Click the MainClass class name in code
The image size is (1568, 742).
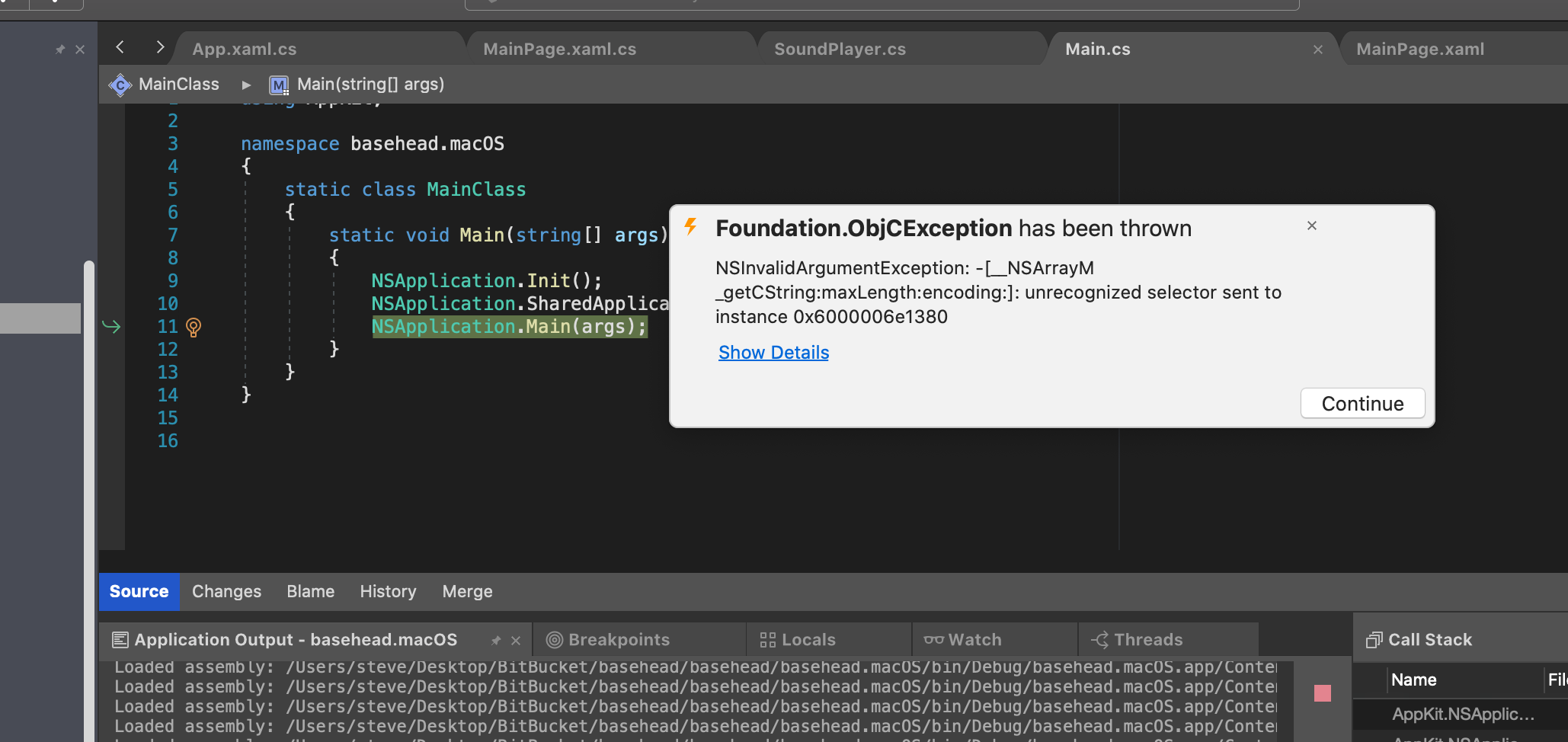point(476,190)
